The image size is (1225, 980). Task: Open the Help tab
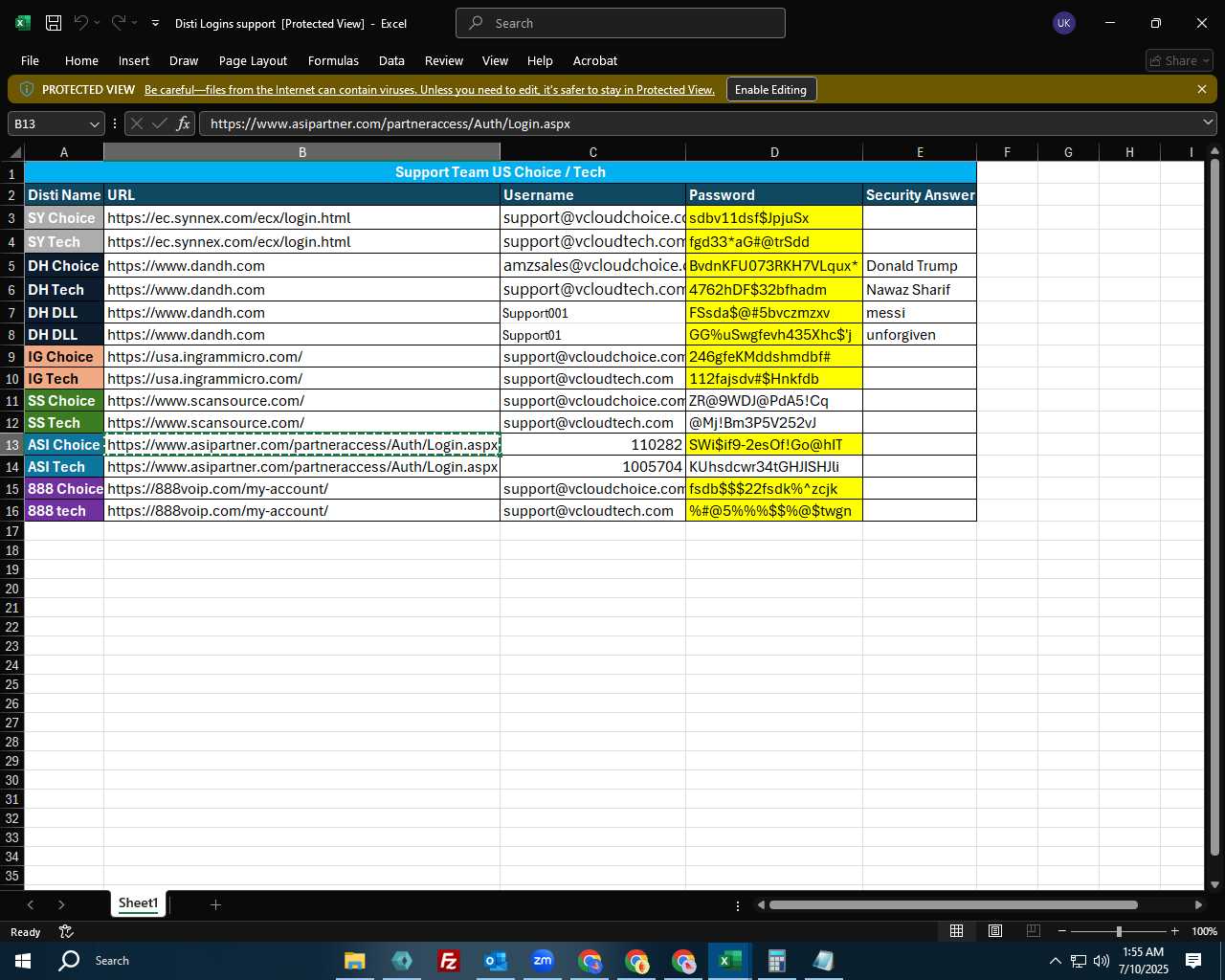(x=540, y=60)
